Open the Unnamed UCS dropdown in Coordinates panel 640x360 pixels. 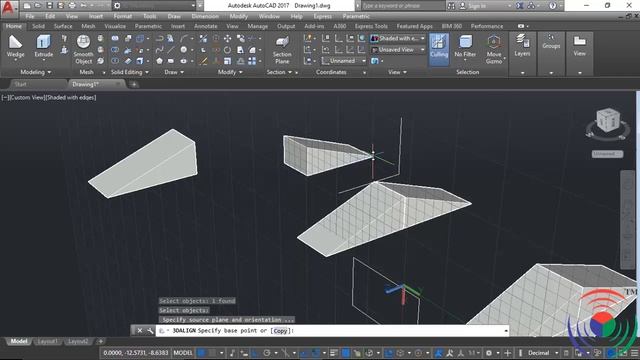(344, 61)
